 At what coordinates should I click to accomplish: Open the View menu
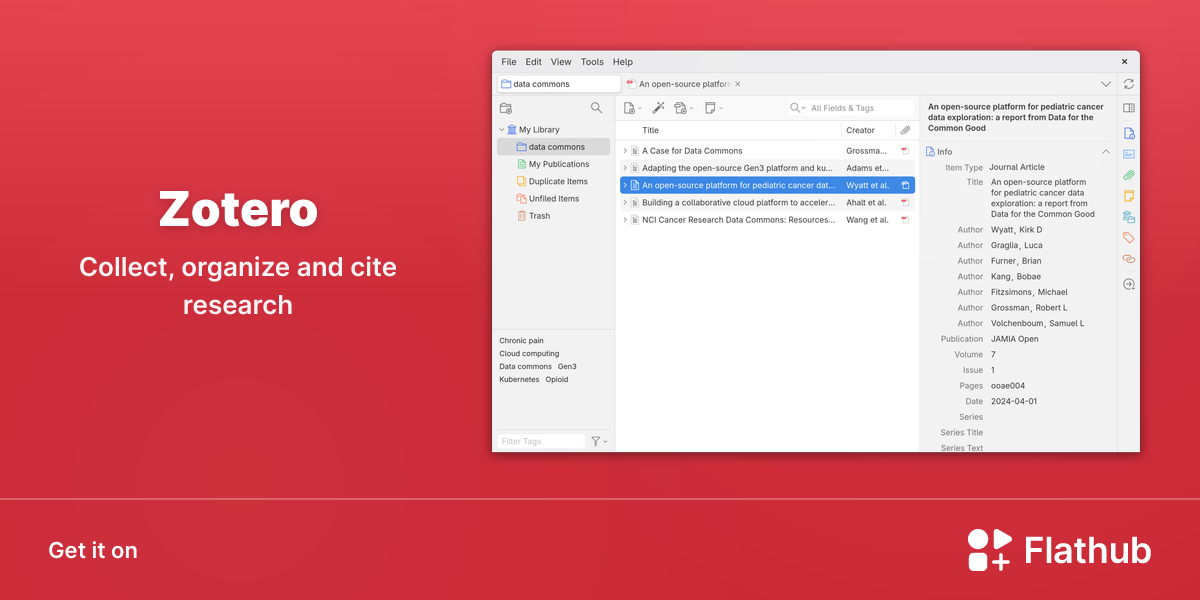561,62
